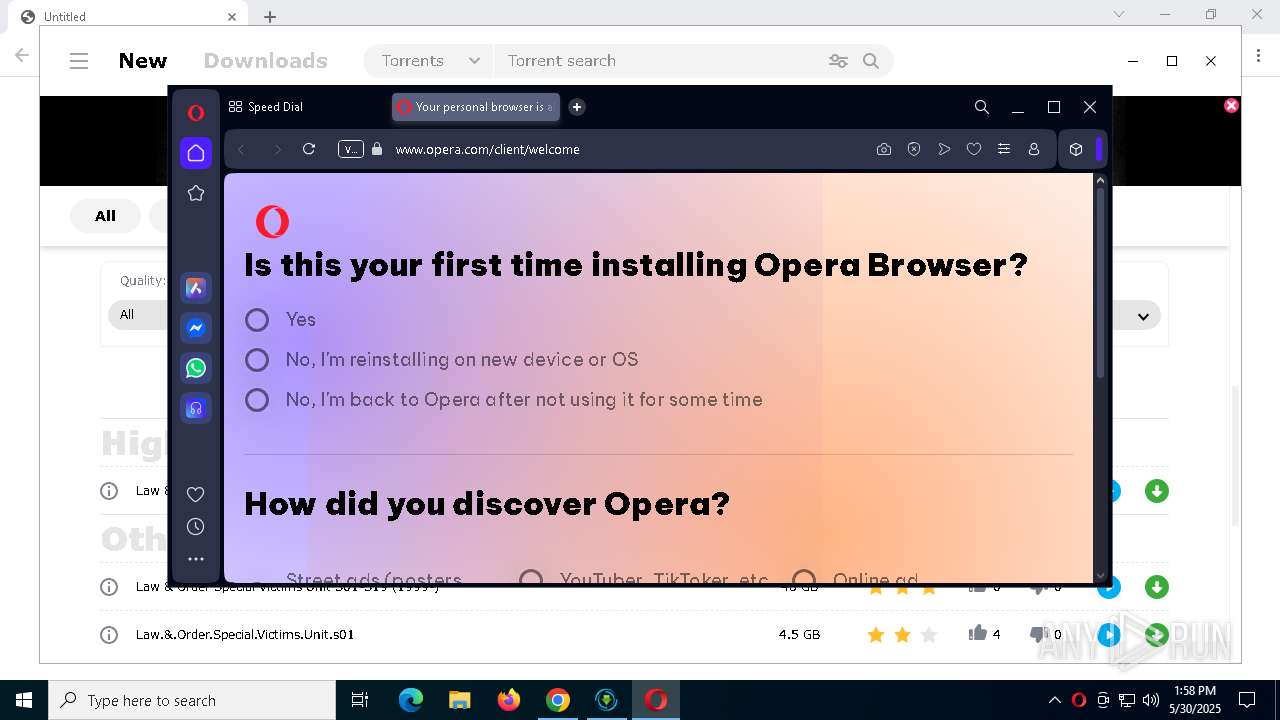
Task: Open Opera tab search magnifier
Action: coord(982,107)
